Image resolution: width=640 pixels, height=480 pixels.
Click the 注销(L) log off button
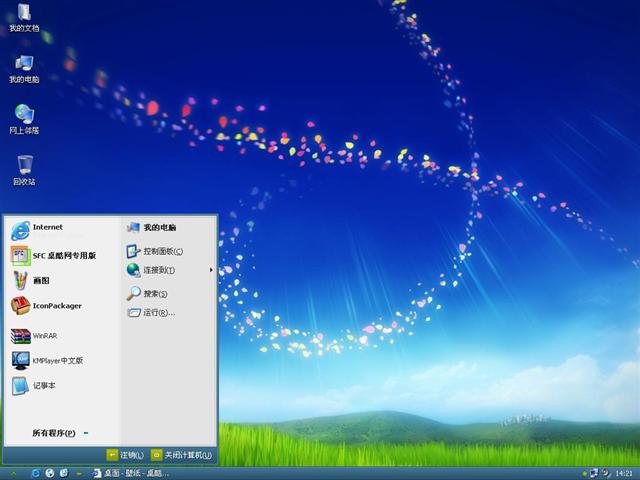pos(125,455)
